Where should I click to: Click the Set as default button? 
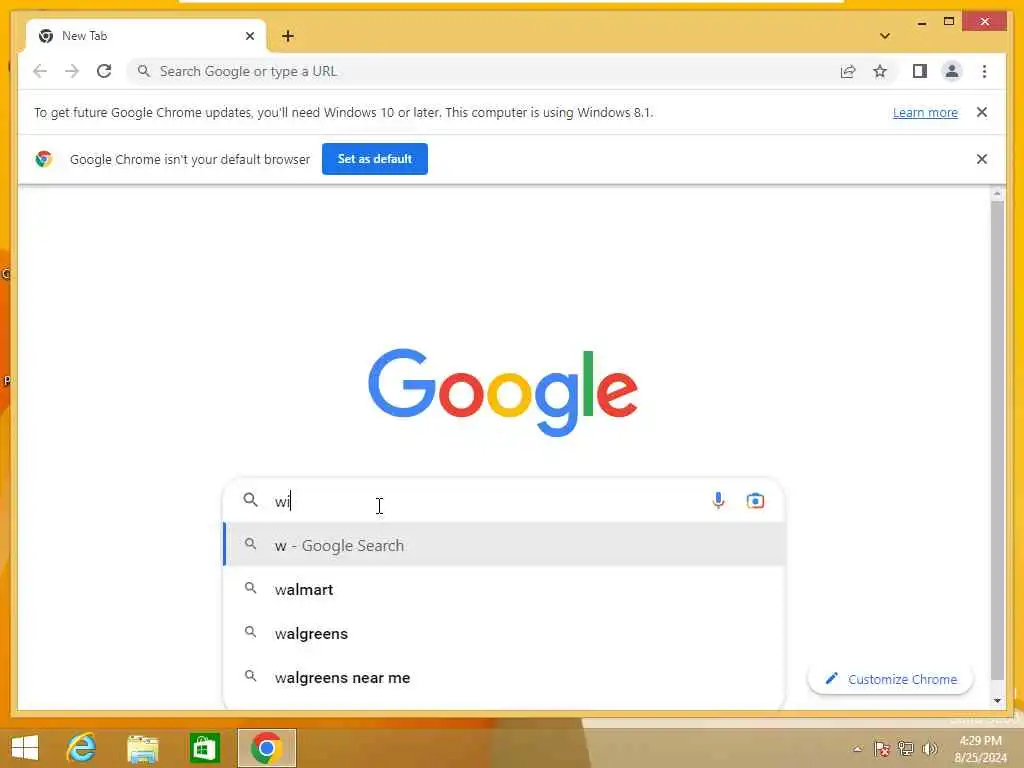pyautogui.click(x=374, y=159)
